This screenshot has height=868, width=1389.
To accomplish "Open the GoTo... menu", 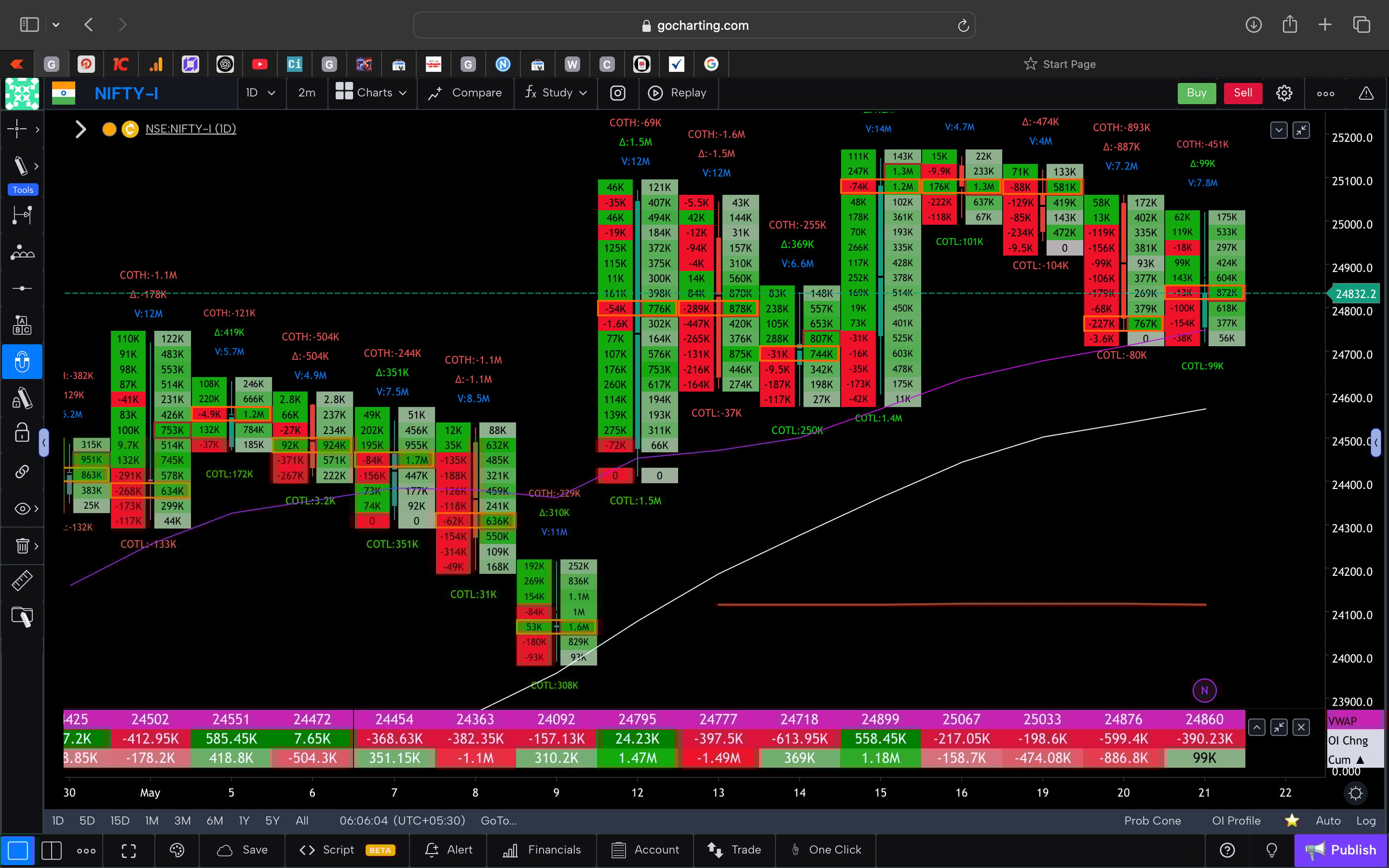I will [x=498, y=820].
